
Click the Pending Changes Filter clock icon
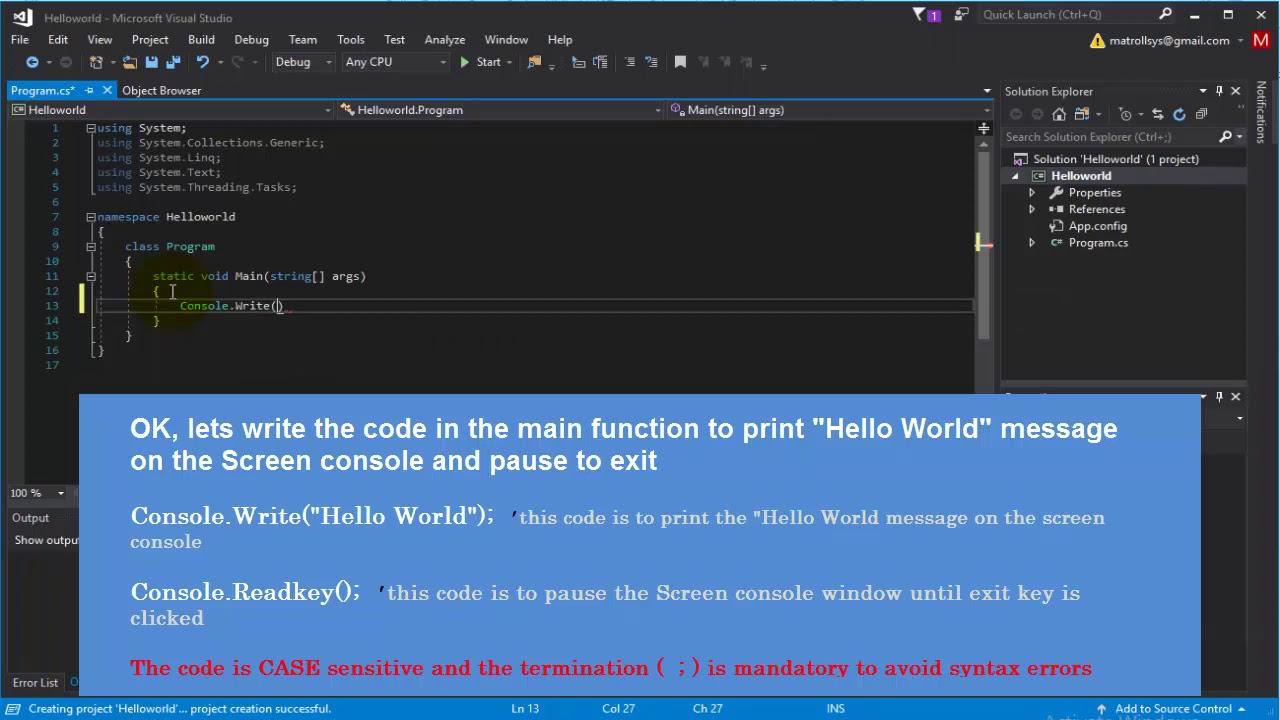coord(1126,114)
